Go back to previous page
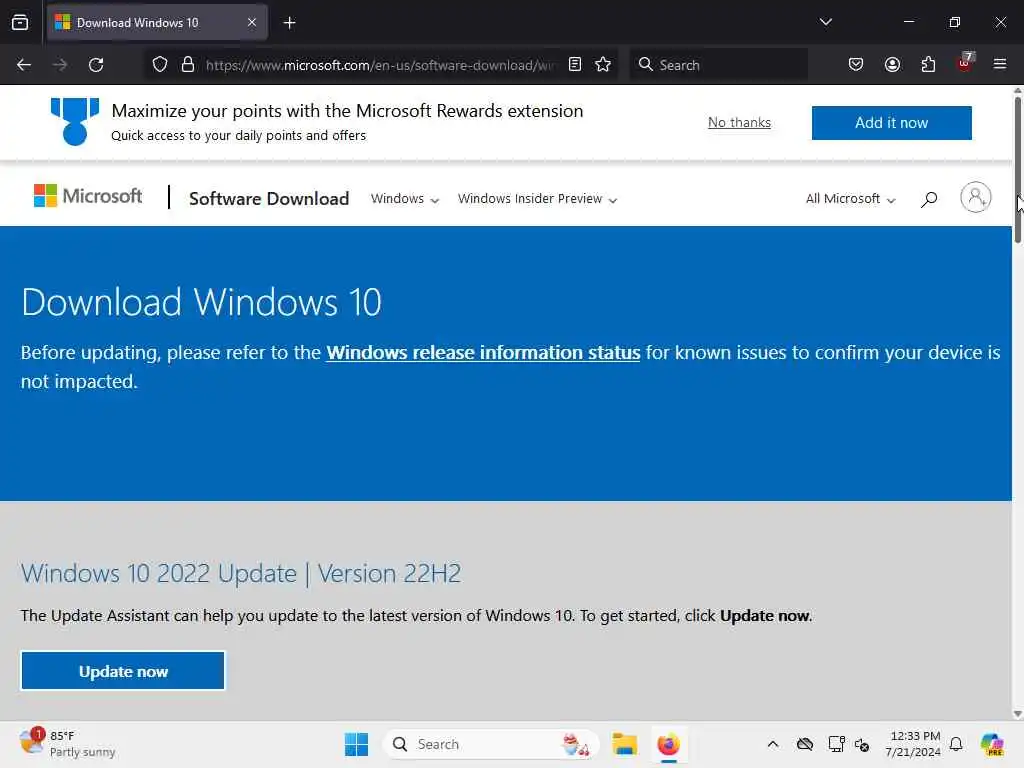This screenshot has width=1024, height=768. point(24,65)
